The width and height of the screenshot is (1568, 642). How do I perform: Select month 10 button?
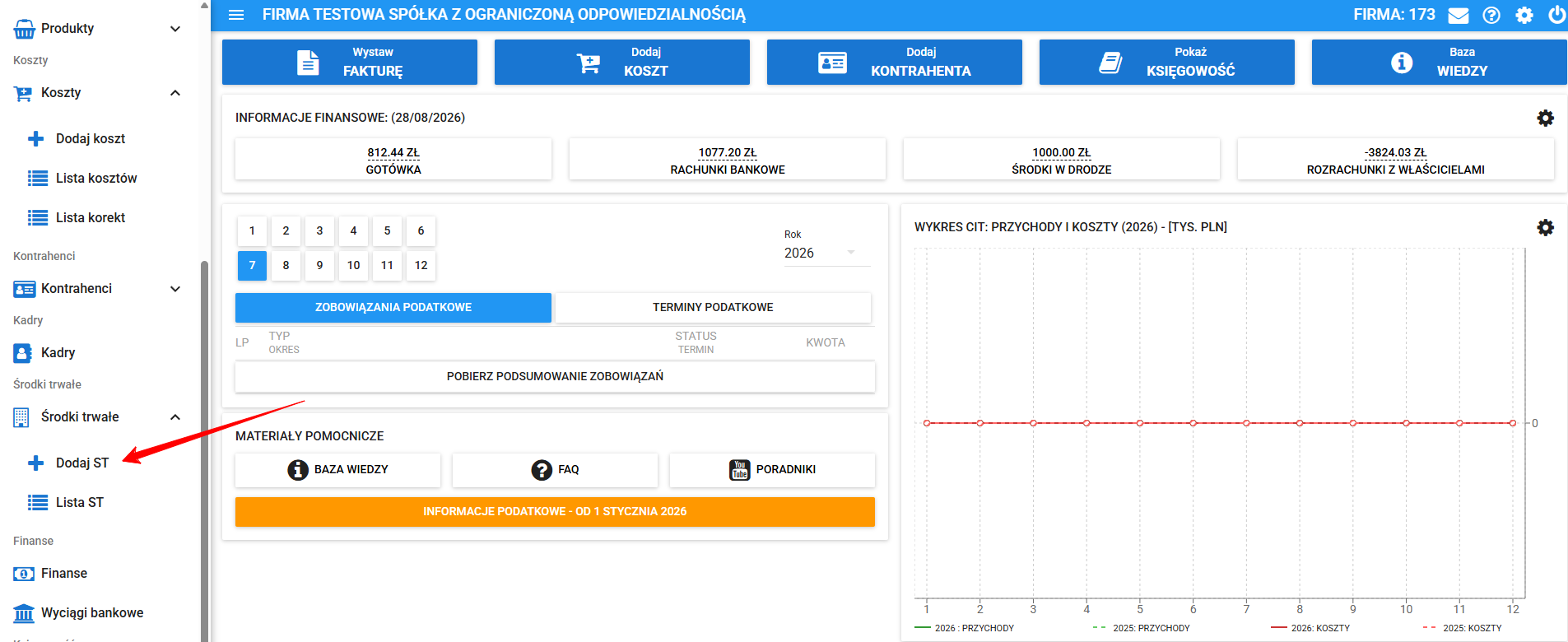pos(353,266)
